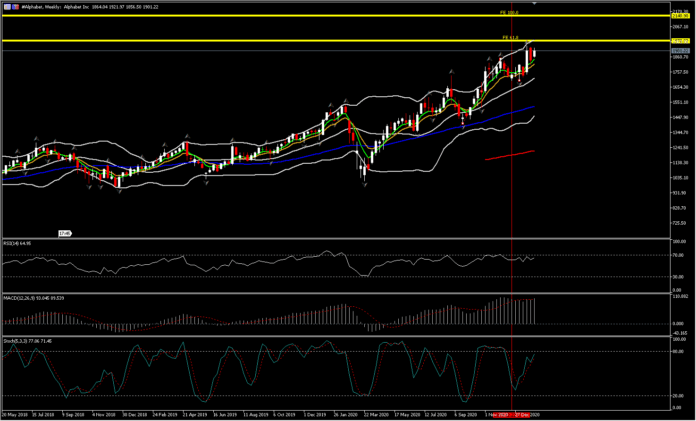
Task: Click the chart shift triangle marker at the chart top
Action: (x=534, y=3)
